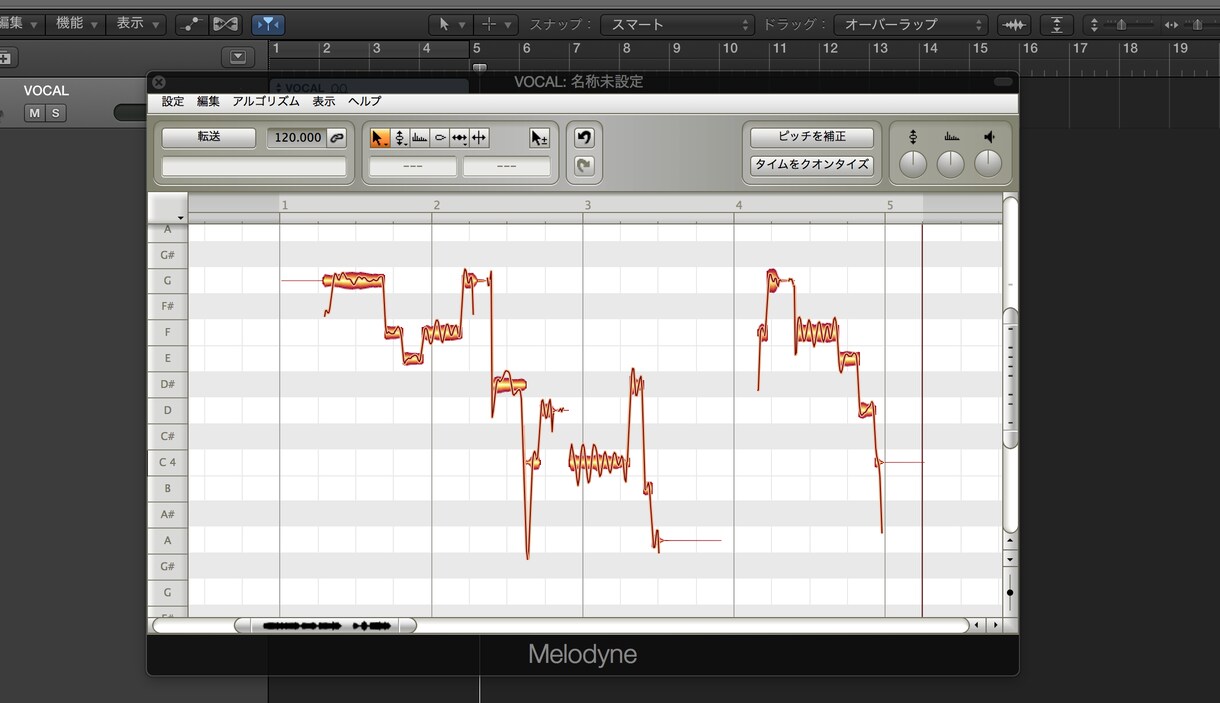Click the Melodyne horizontal scrollbar thumb

tap(325, 626)
